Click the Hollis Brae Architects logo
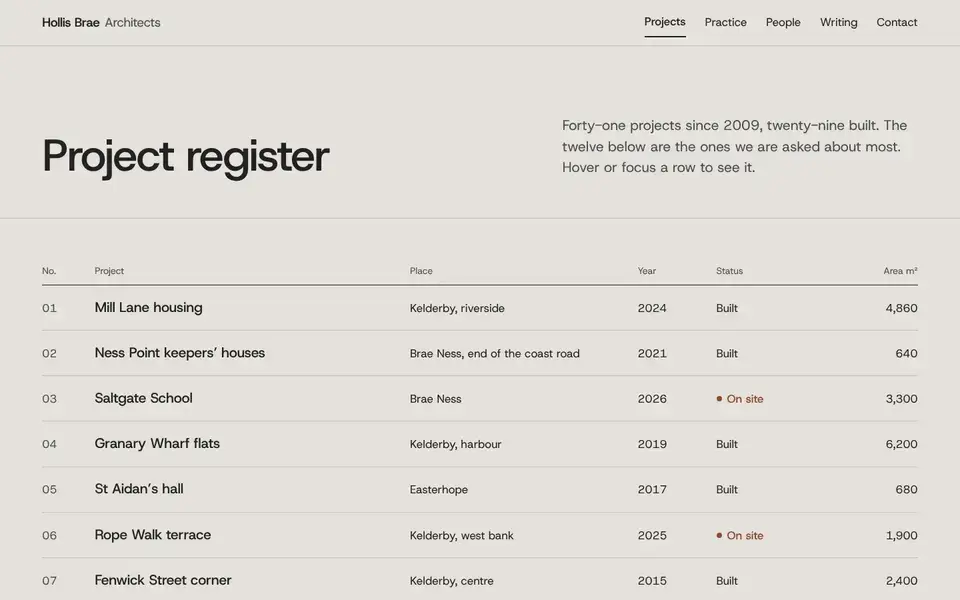The height and width of the screenshot is (600, 960). (101, 23)
